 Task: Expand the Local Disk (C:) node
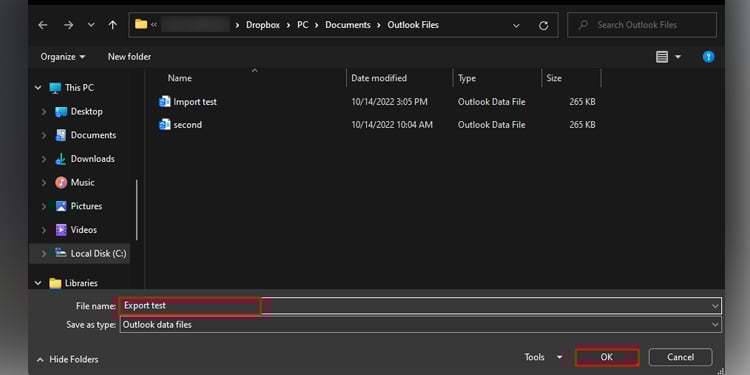[x=44, y=254]
